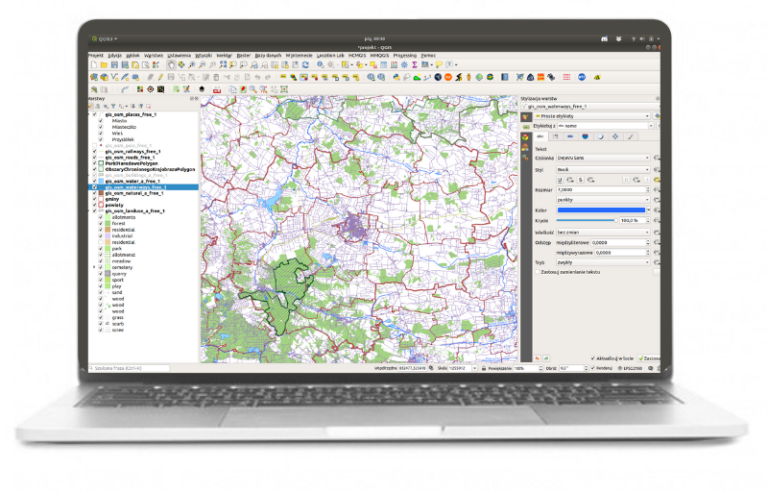Viewport: 768px width, 492px height.
Task: Enable Zastosuj zamienianie tekstu checkbox
Action: tap(537, 272)
